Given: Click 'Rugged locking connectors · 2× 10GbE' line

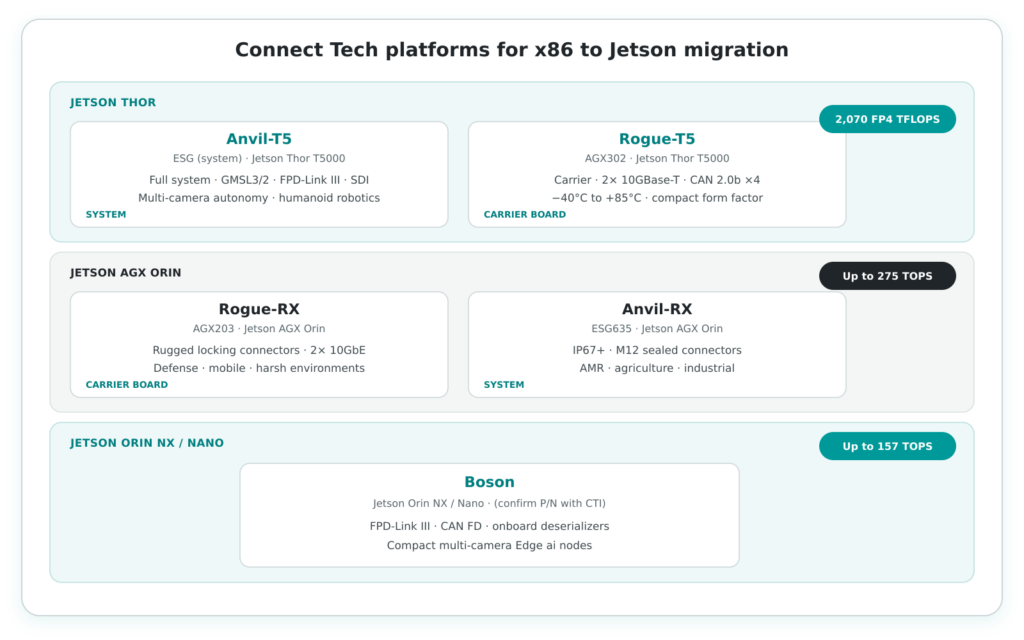Looking at the screenshot, I should 259,350.
